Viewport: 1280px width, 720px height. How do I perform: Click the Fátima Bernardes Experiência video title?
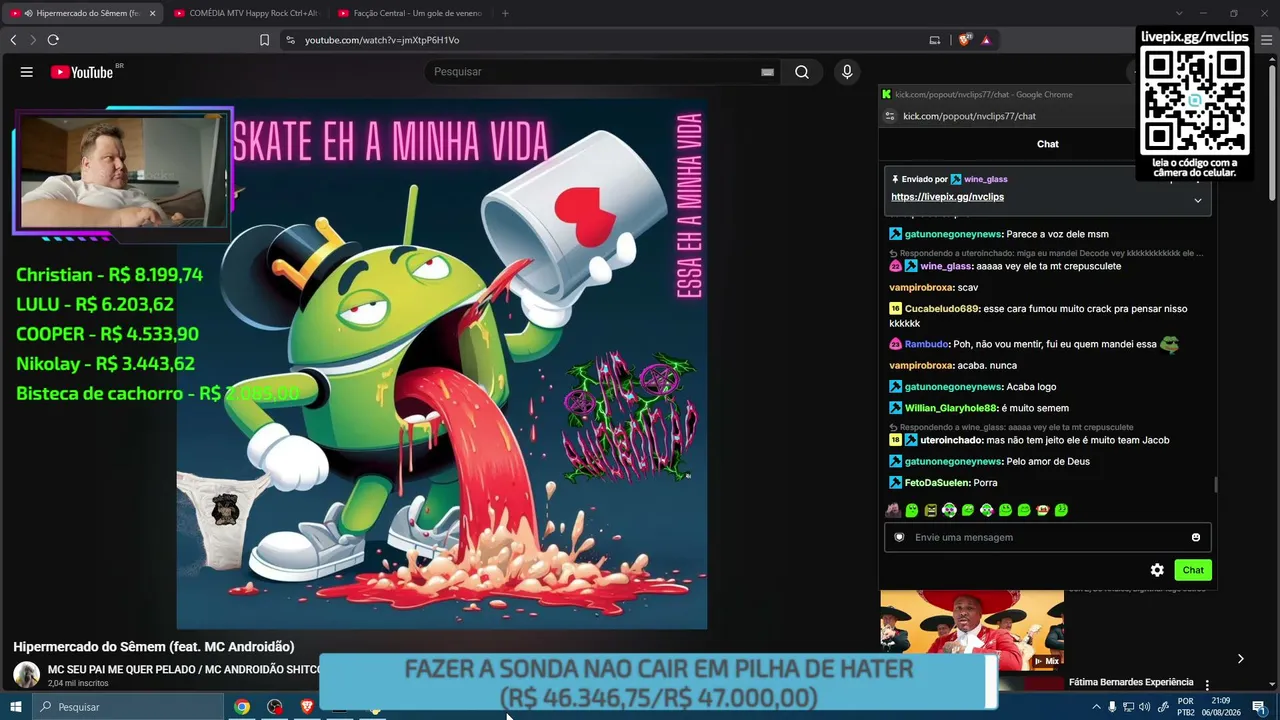click(1131, 682)
